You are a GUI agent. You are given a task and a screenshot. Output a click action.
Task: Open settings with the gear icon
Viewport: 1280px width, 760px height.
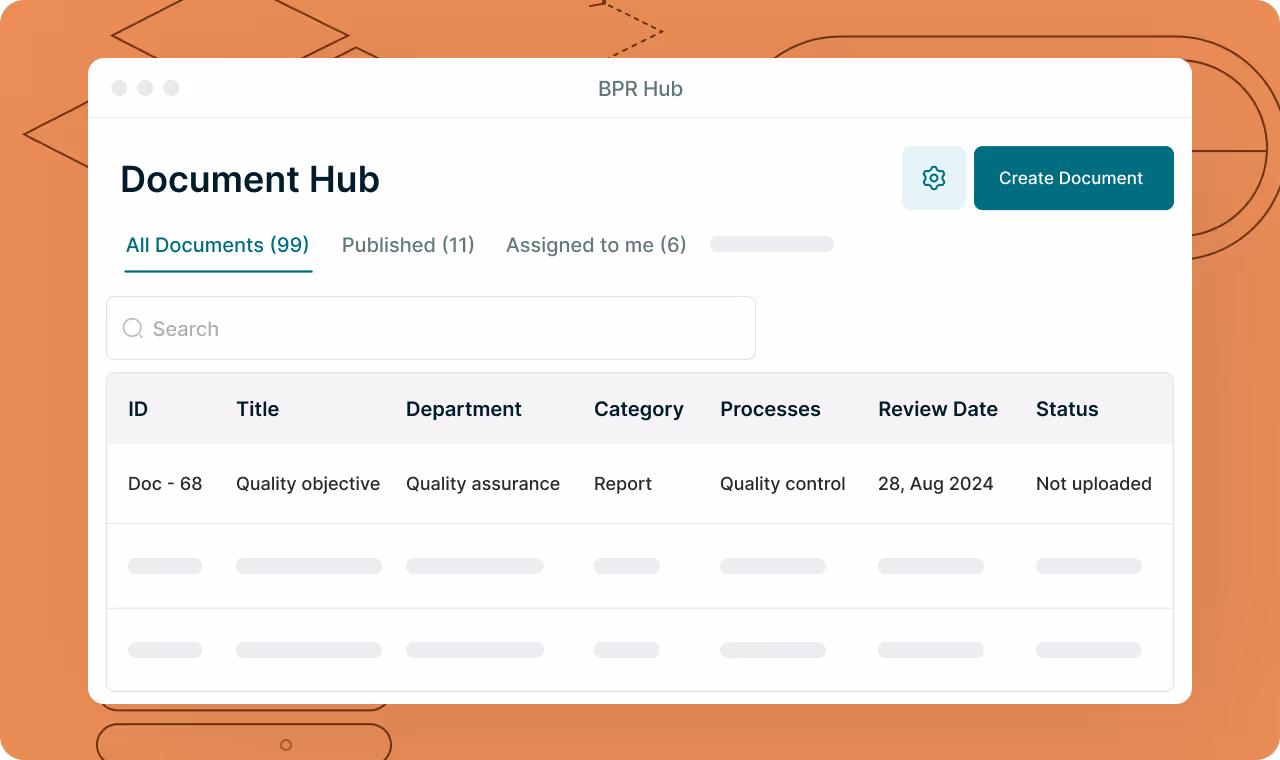pyautogui.click(x=934, y=178)
